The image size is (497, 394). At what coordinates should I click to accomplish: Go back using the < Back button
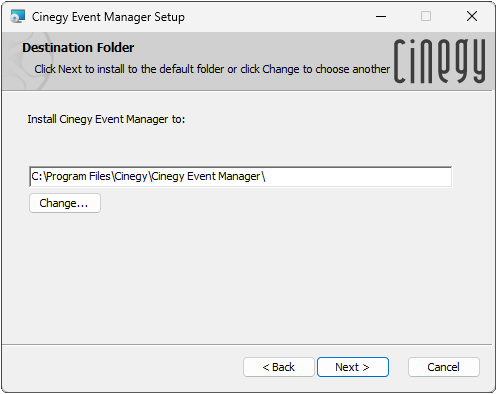pos(279,367)
